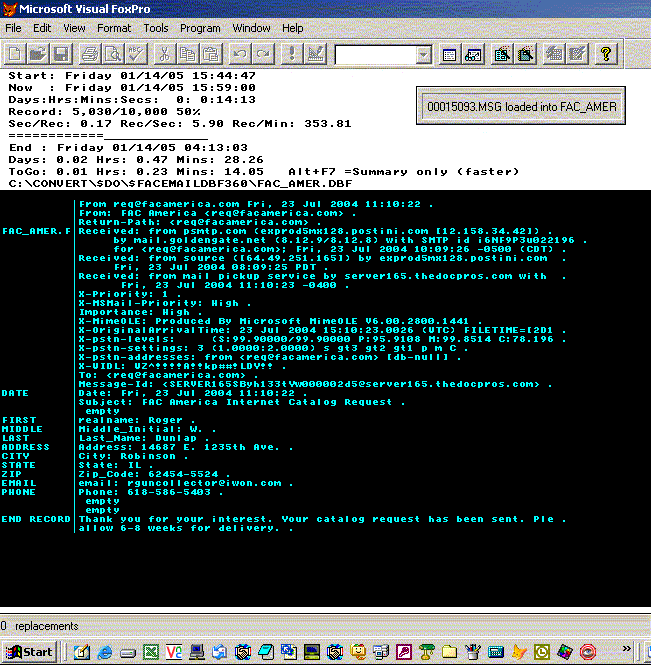651x665 pixels.
Task: Click the red key icon in the quick launch
Action: [x=403, y=652]
